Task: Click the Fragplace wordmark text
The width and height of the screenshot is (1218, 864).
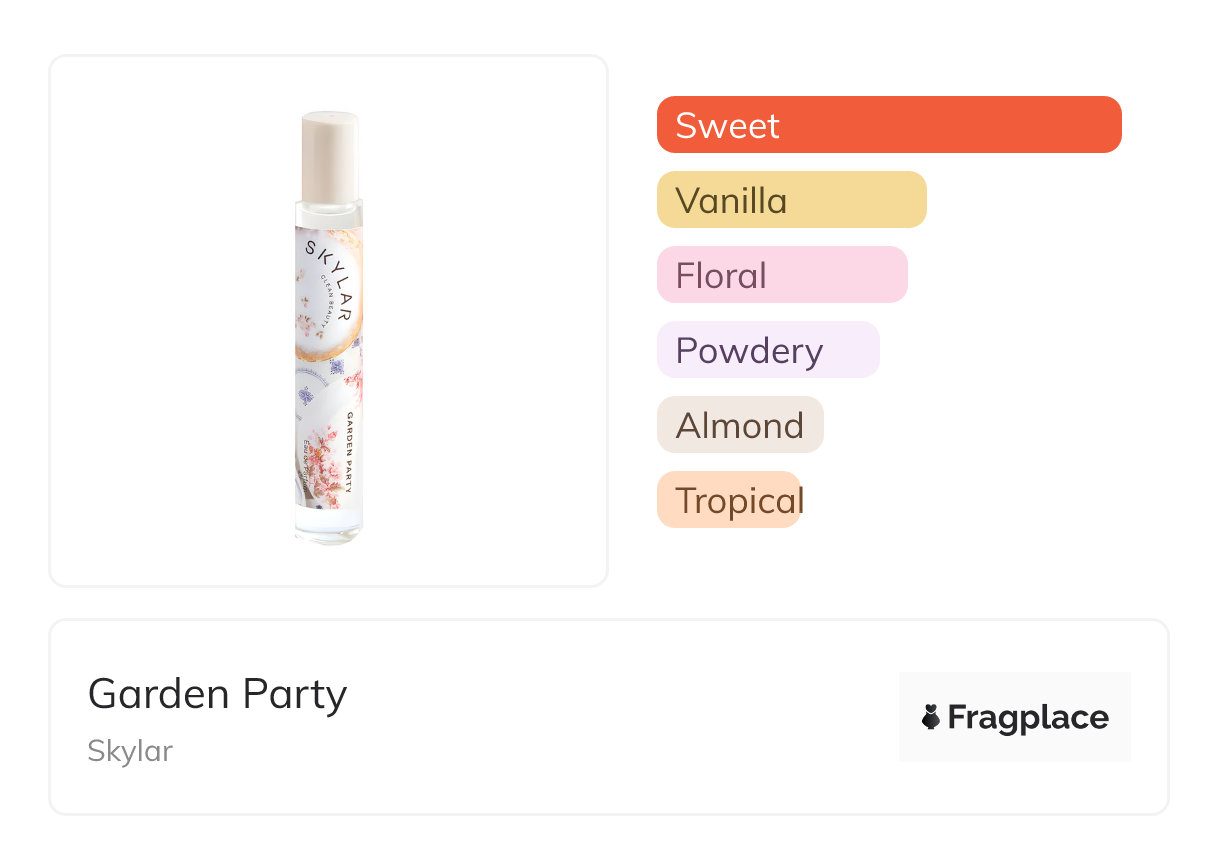Action: click(x=1028, y=717)
